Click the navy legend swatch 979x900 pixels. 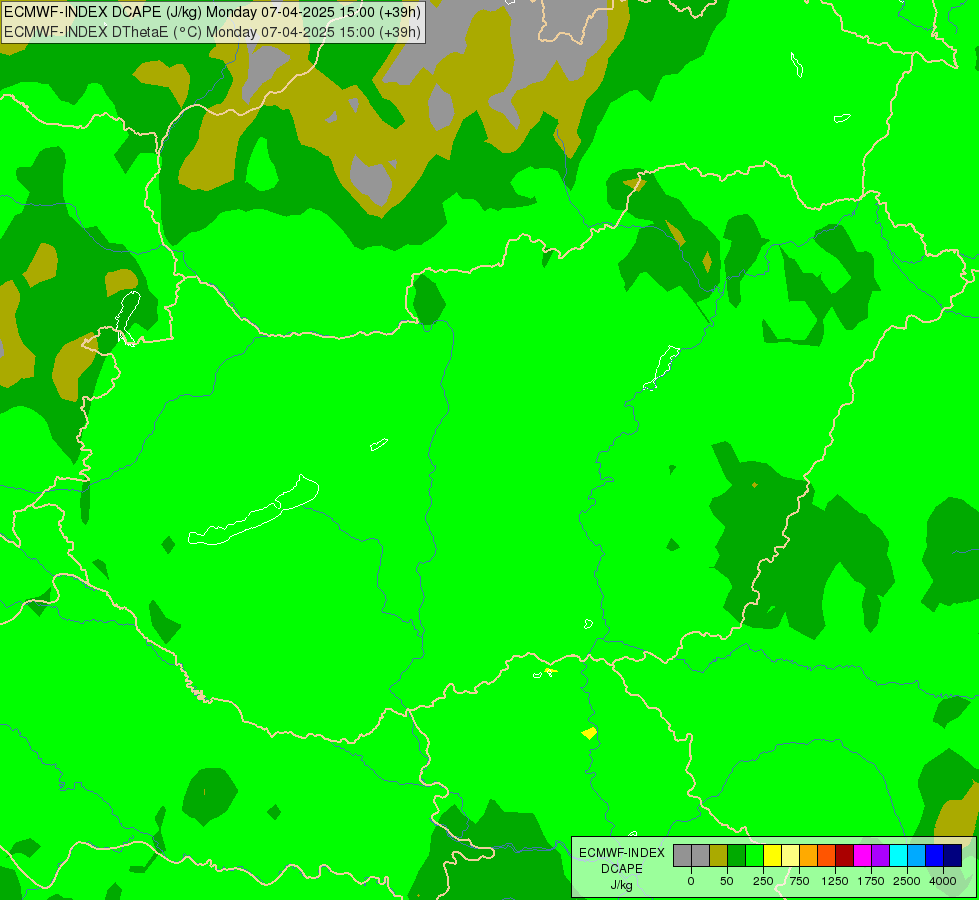(x=952, y=855)
